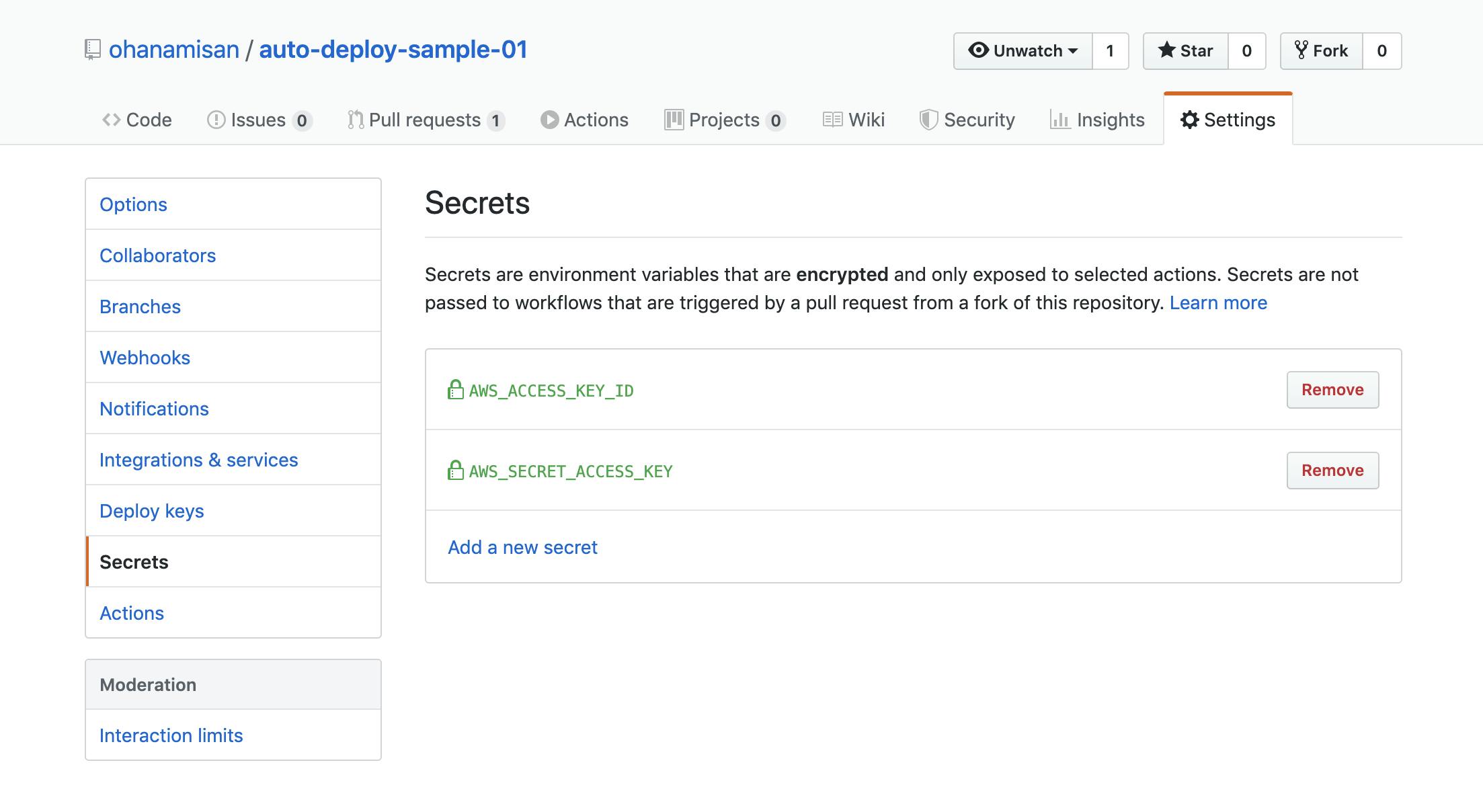Go to the Insights tab with the graph icon
Viewport: 1483px width, 812px height.
1097,120
